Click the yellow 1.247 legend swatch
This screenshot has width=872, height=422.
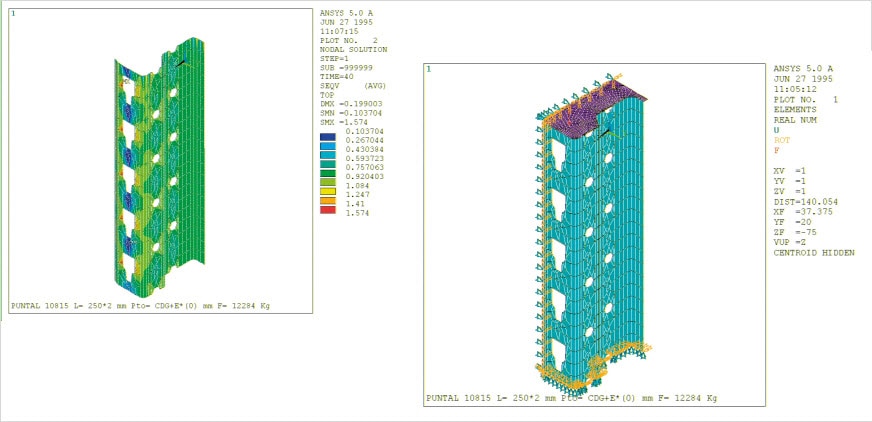(328, 189)
